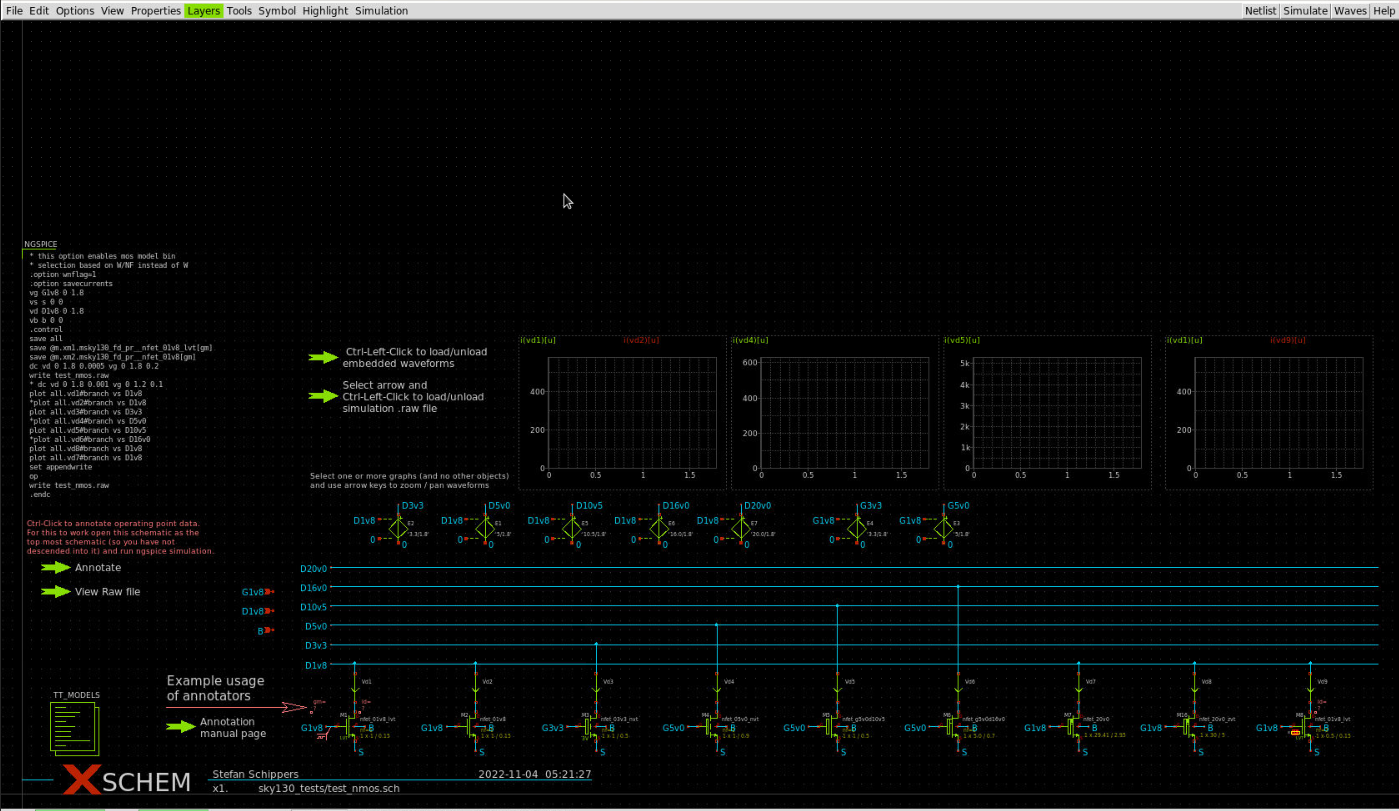
Task: Click the Waves button
Action: point(1350,10)
